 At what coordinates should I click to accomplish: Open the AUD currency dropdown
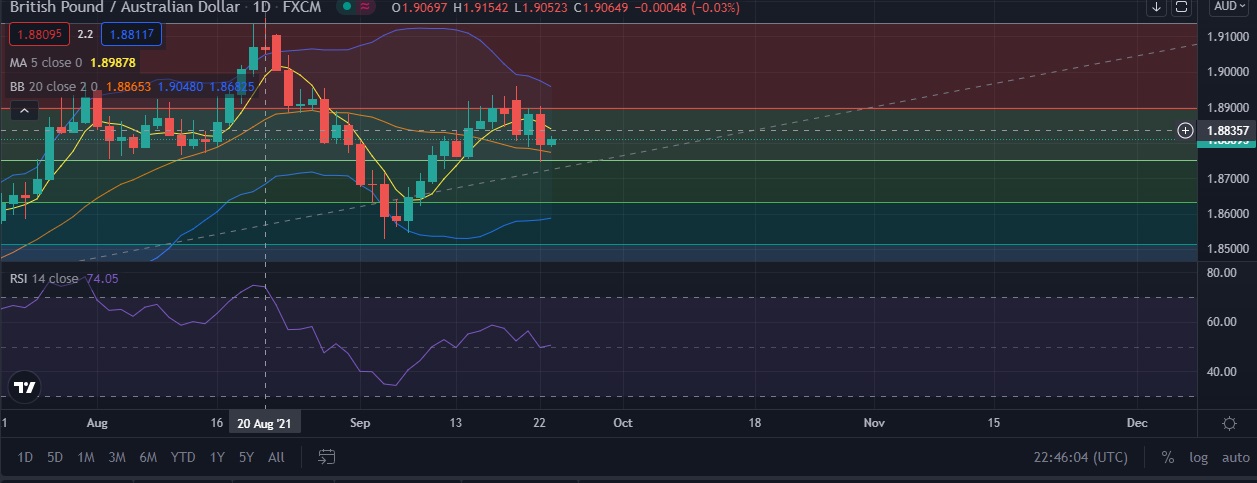[1229, 7]
